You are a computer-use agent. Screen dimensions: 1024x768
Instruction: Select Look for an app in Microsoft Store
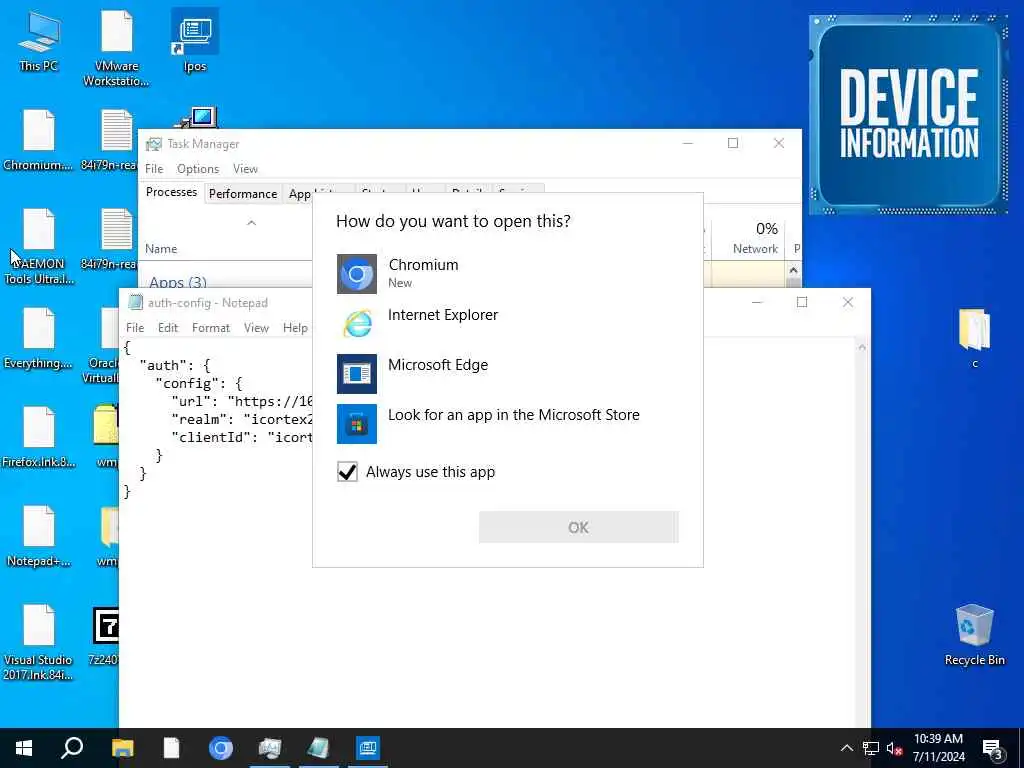(x=507, y=424)
